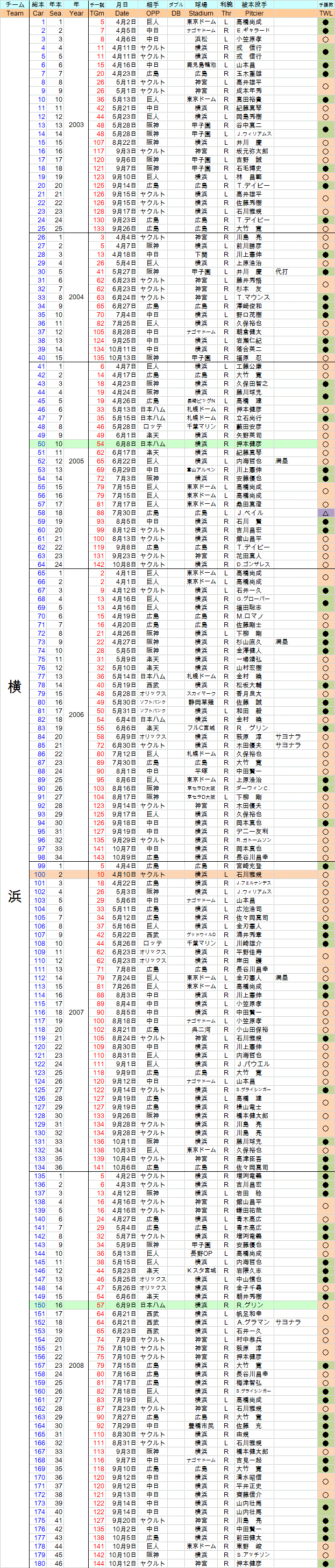Select pitcher cell G.グローバー
335x1568 pixels.
pos(254,599)
